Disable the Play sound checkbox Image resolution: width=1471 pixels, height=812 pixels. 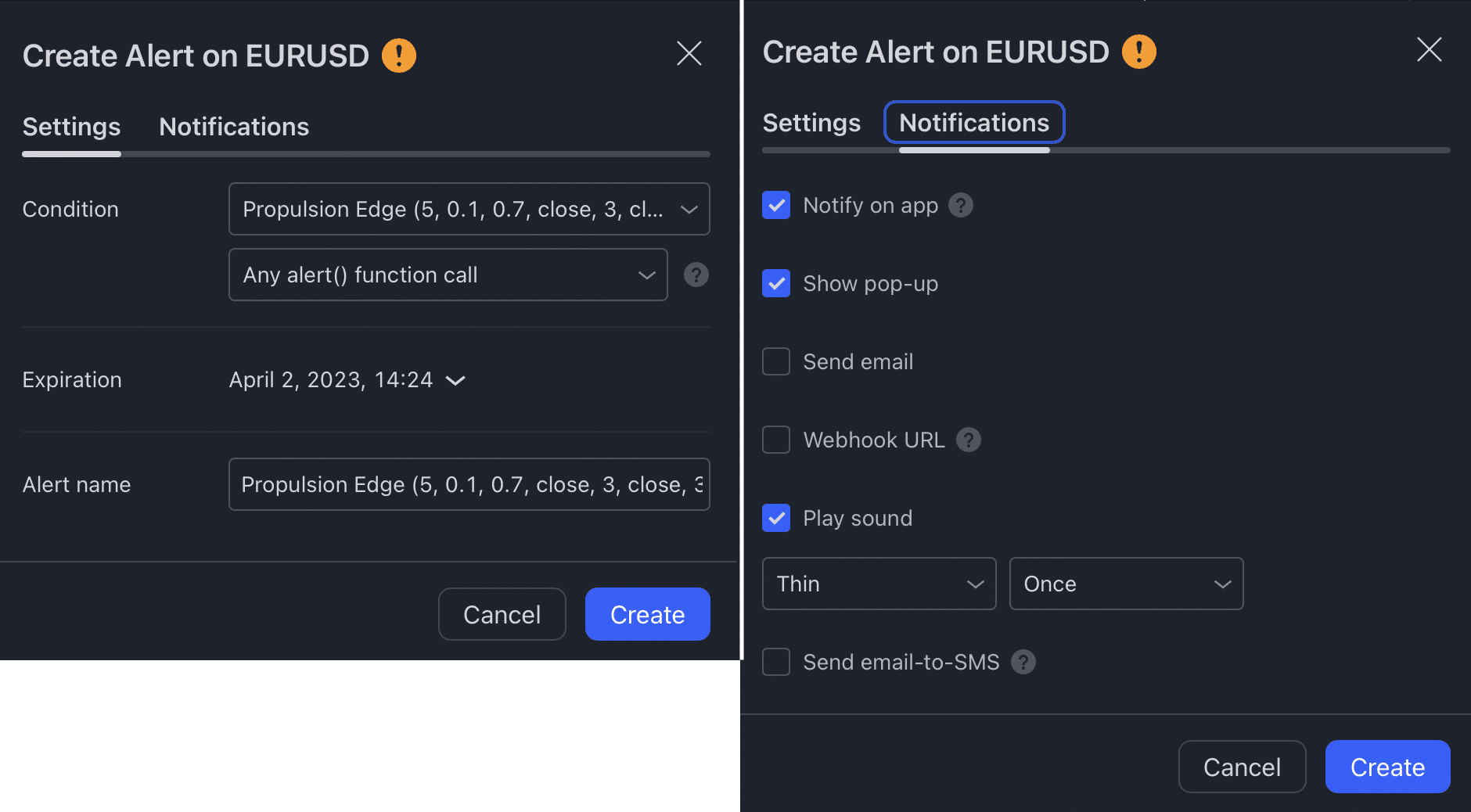[x=776, y=518]
